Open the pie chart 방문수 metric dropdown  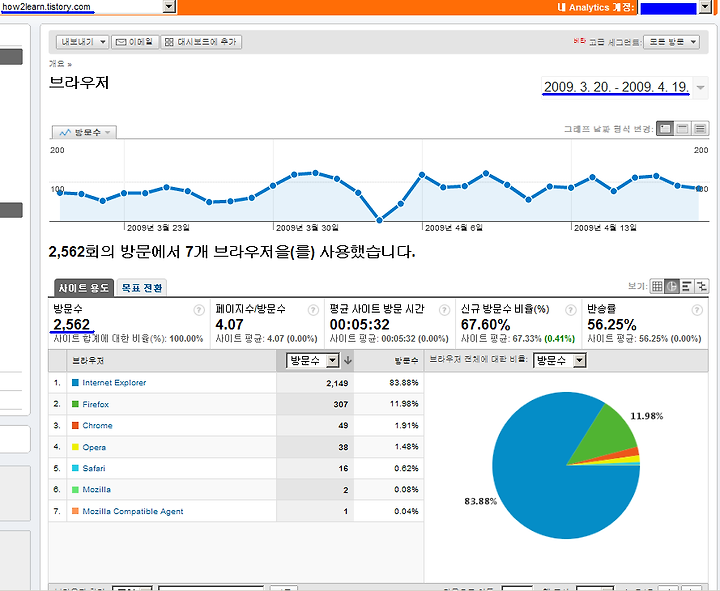pyautogui.click(x=559, y=360)
